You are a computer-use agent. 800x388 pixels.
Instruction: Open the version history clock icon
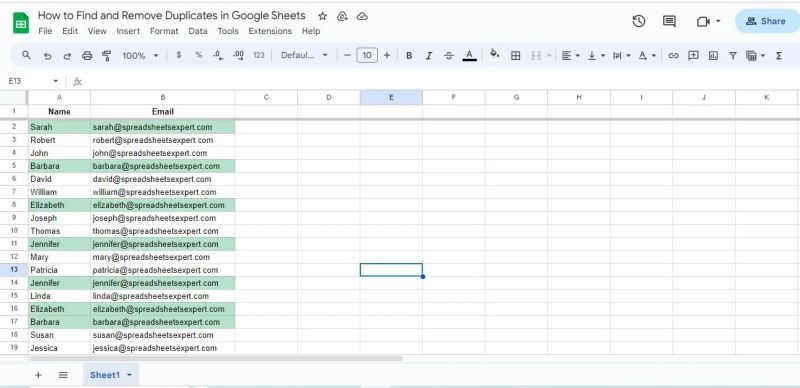639,21
